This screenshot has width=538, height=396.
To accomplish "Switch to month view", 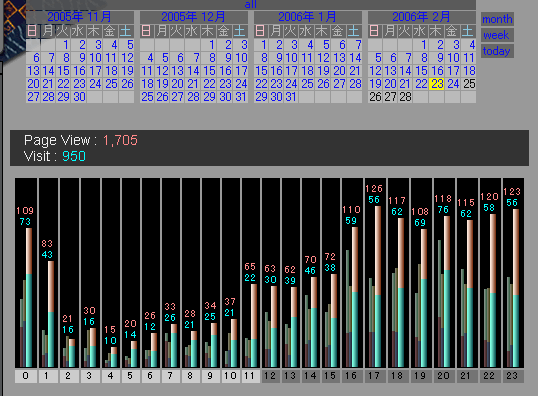I will (x=497, y=19).
